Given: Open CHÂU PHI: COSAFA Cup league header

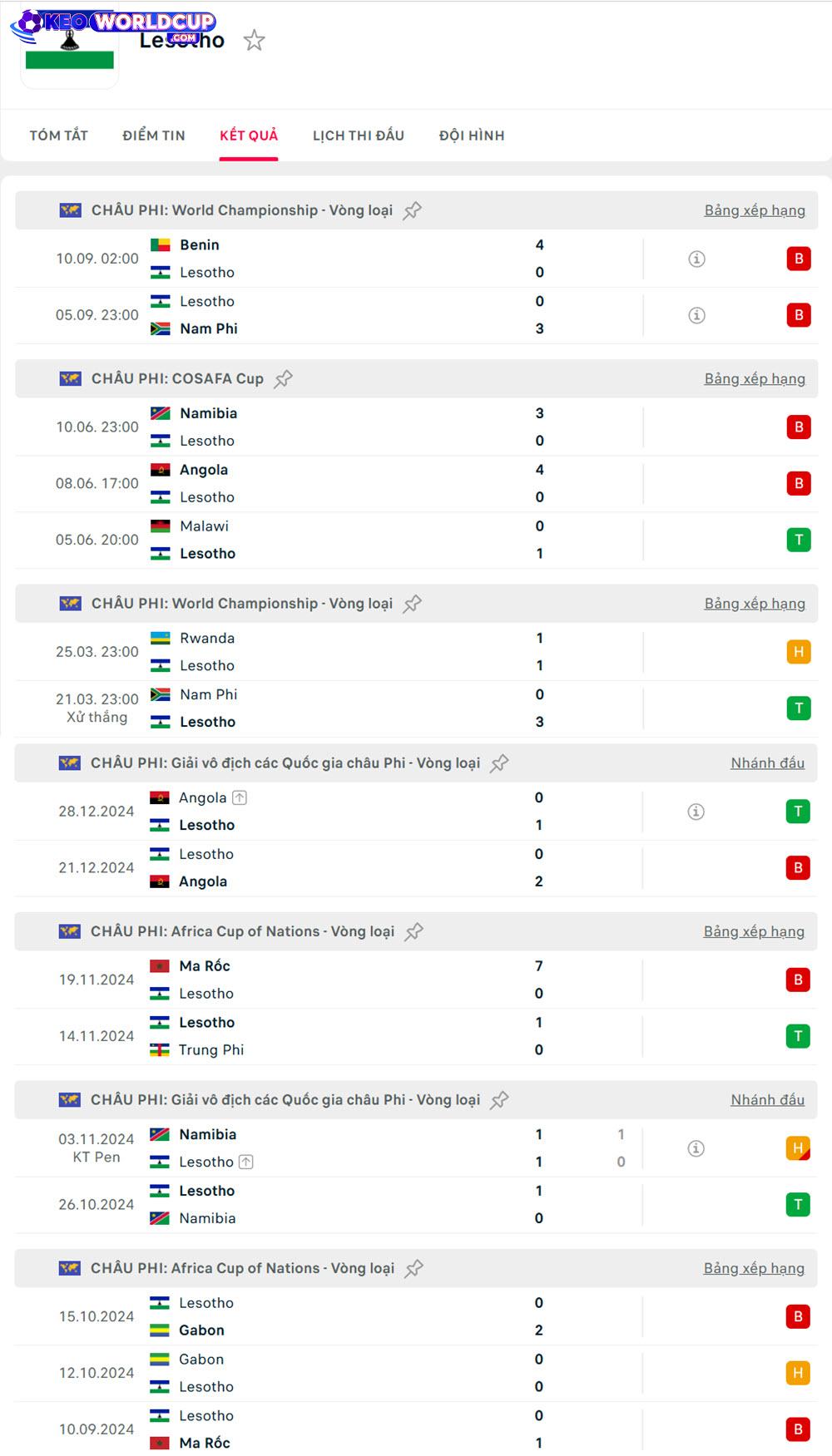Looking at the screenshot, I should (177, 379).
